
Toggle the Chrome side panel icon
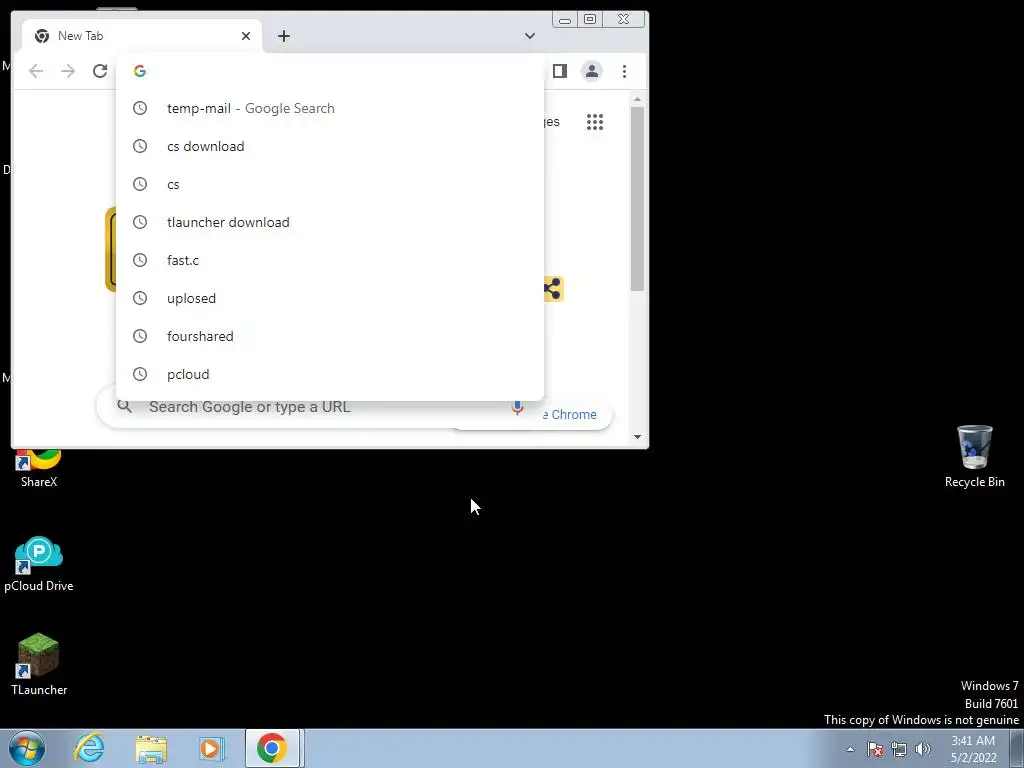(560, 71)
